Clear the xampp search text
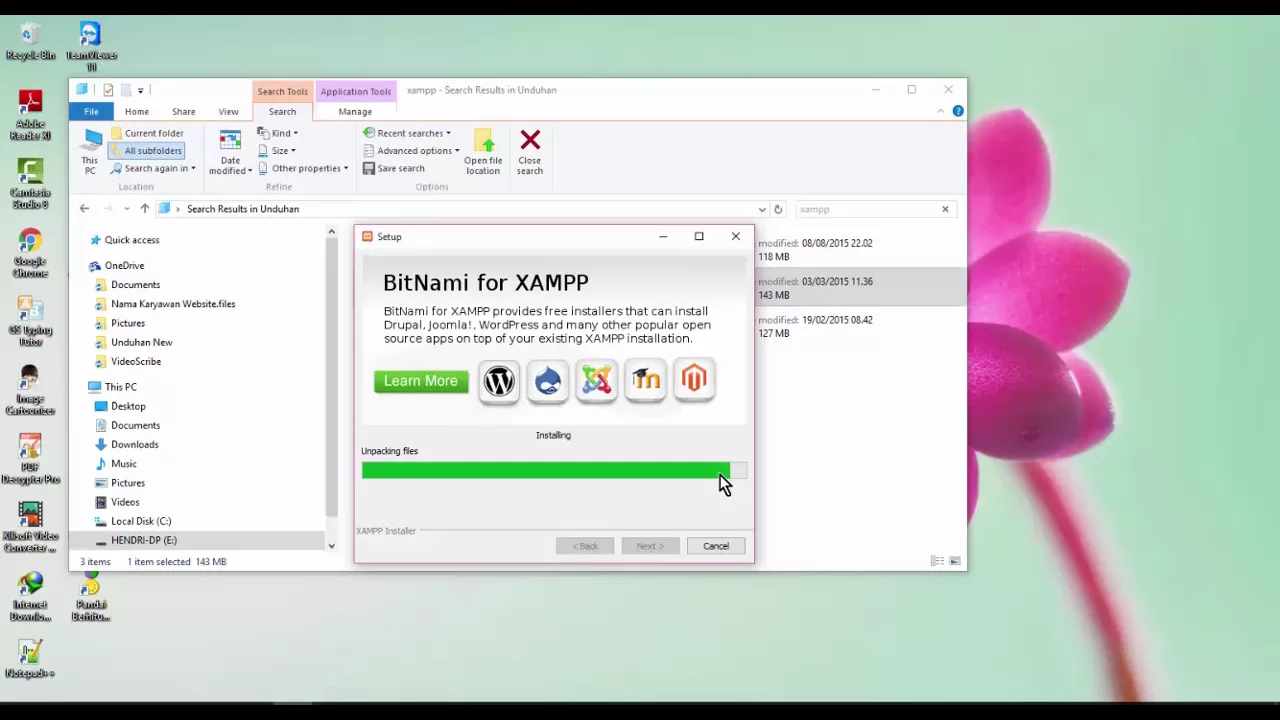The width and height of the screenshot is (1280, 720). point(945,209)
